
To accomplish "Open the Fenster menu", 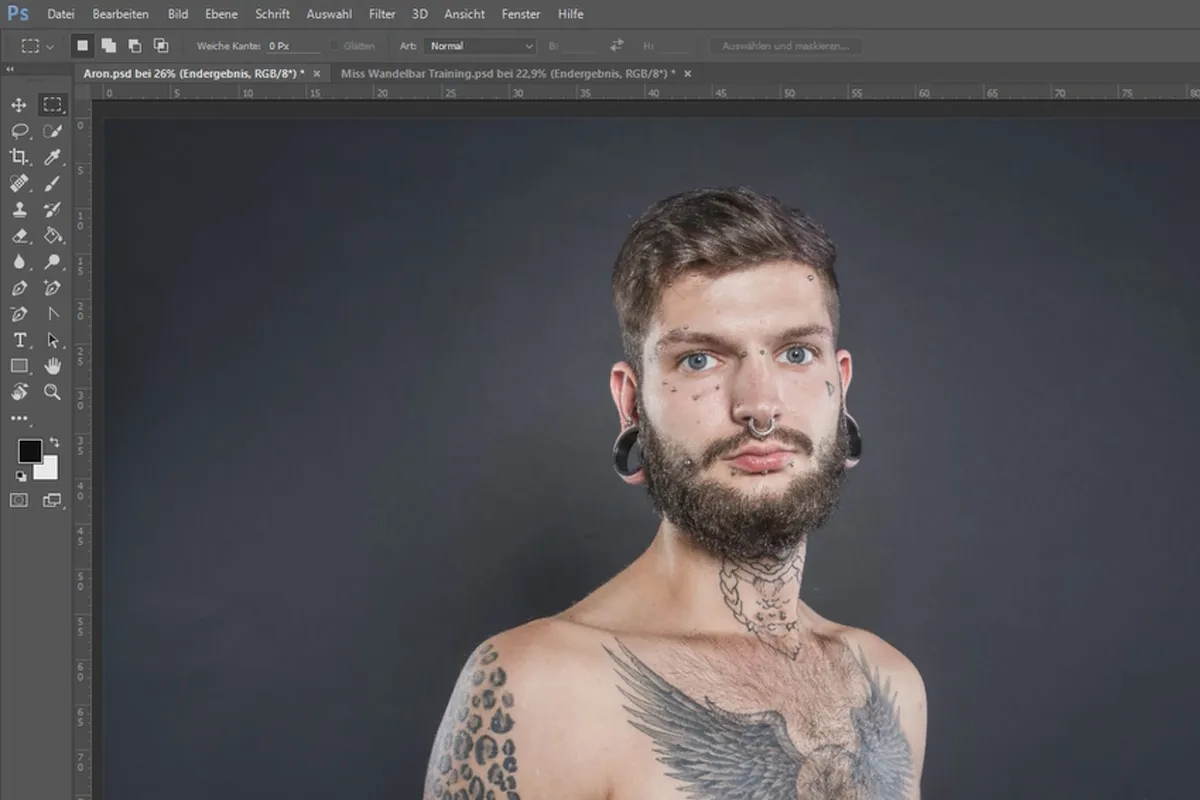I will click(521, 14).
